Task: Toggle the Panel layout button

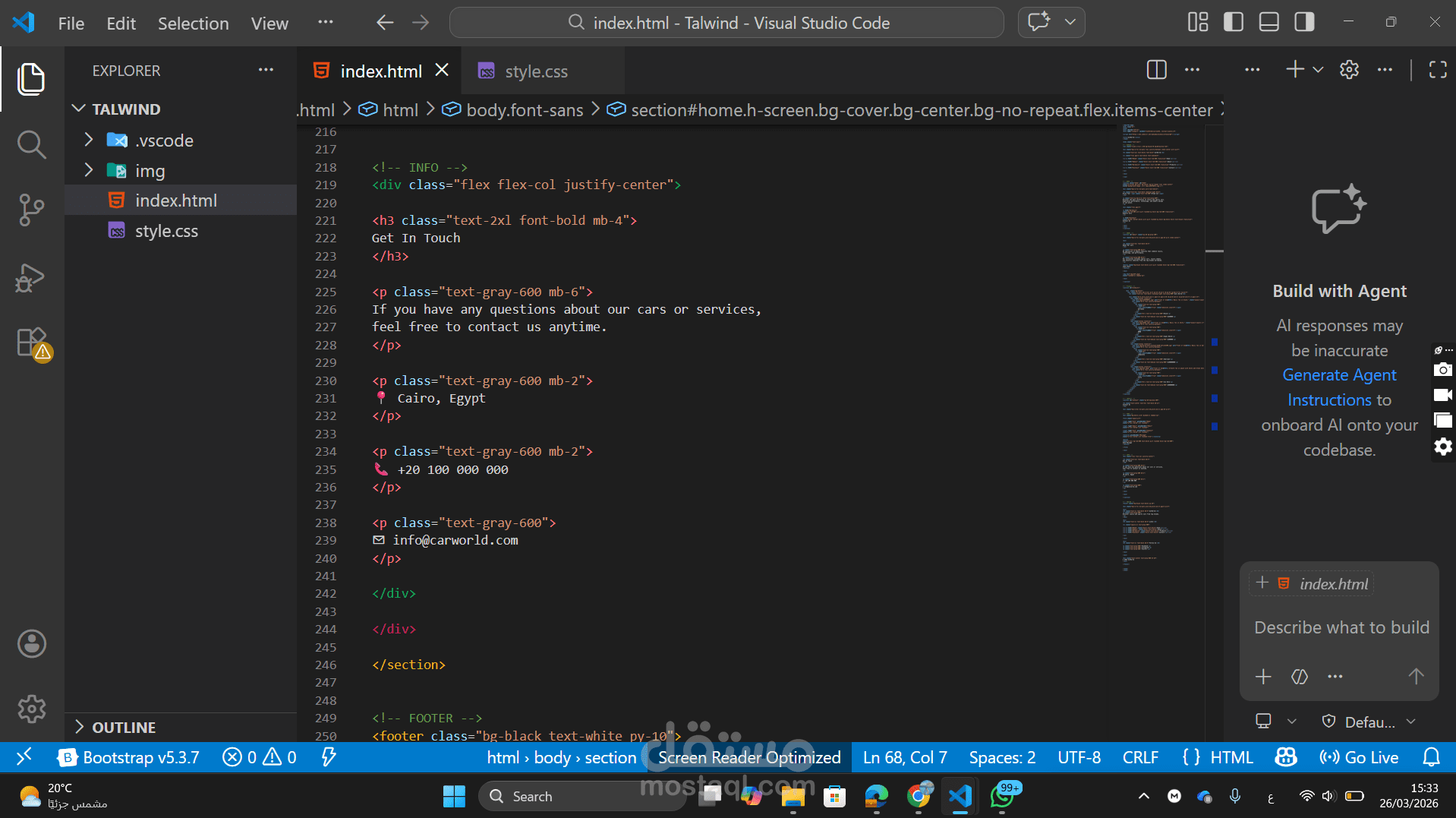Action: 1269,22
